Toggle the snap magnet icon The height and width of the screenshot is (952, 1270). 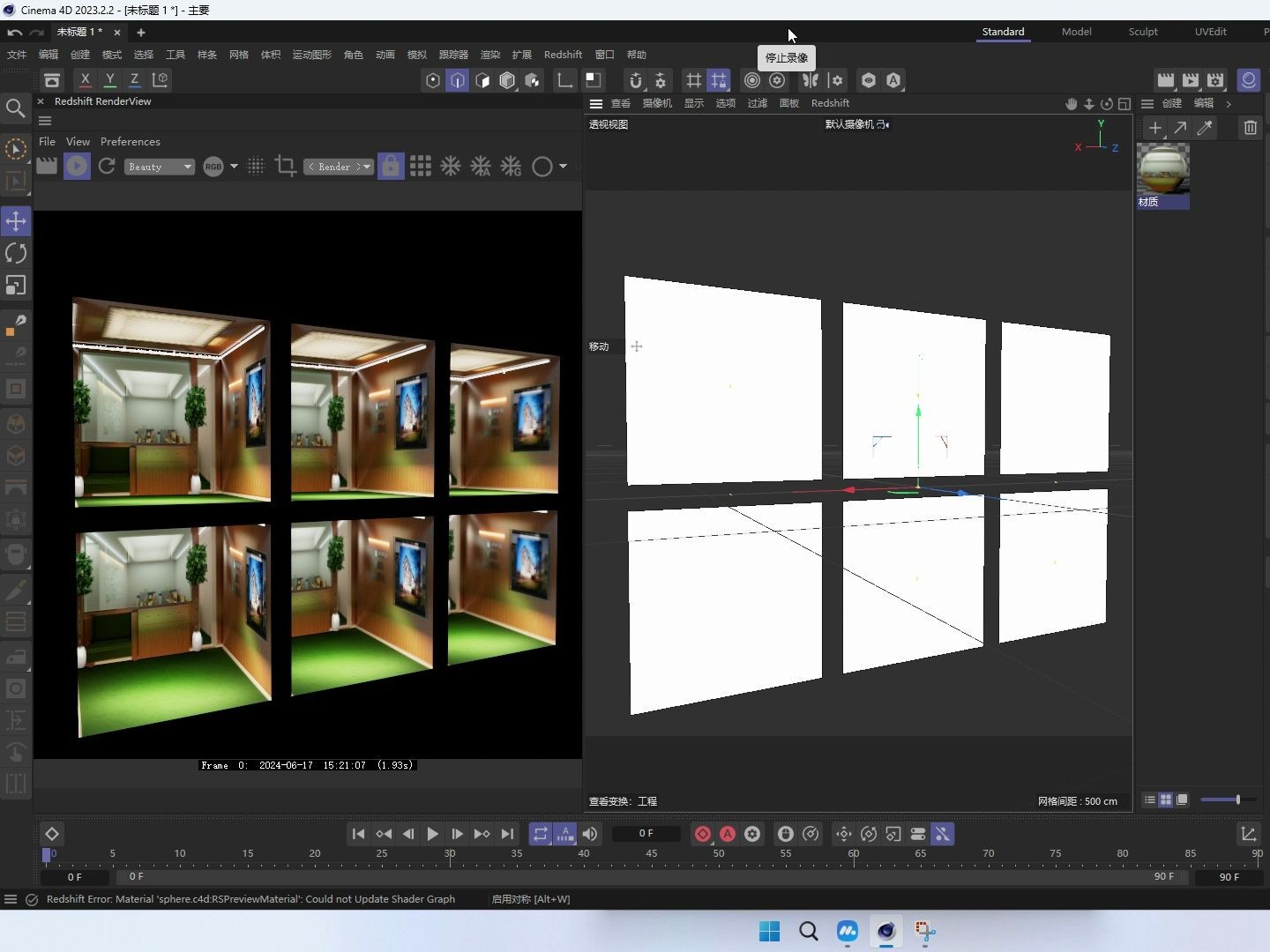pyautogui.click(x=635, y=80)
